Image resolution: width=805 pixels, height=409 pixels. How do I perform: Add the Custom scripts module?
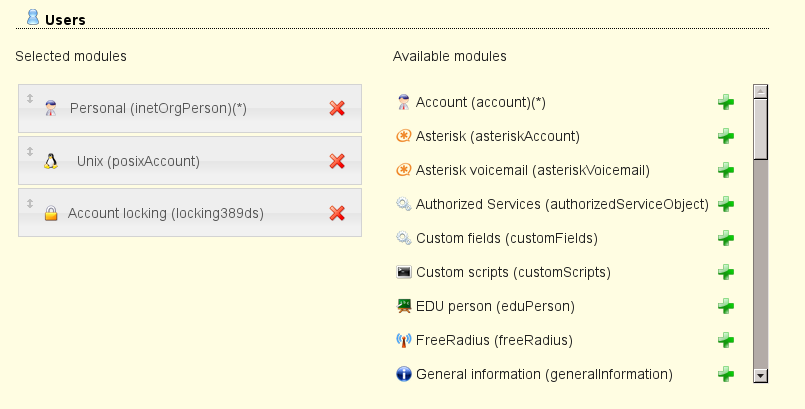click(726, 272)
